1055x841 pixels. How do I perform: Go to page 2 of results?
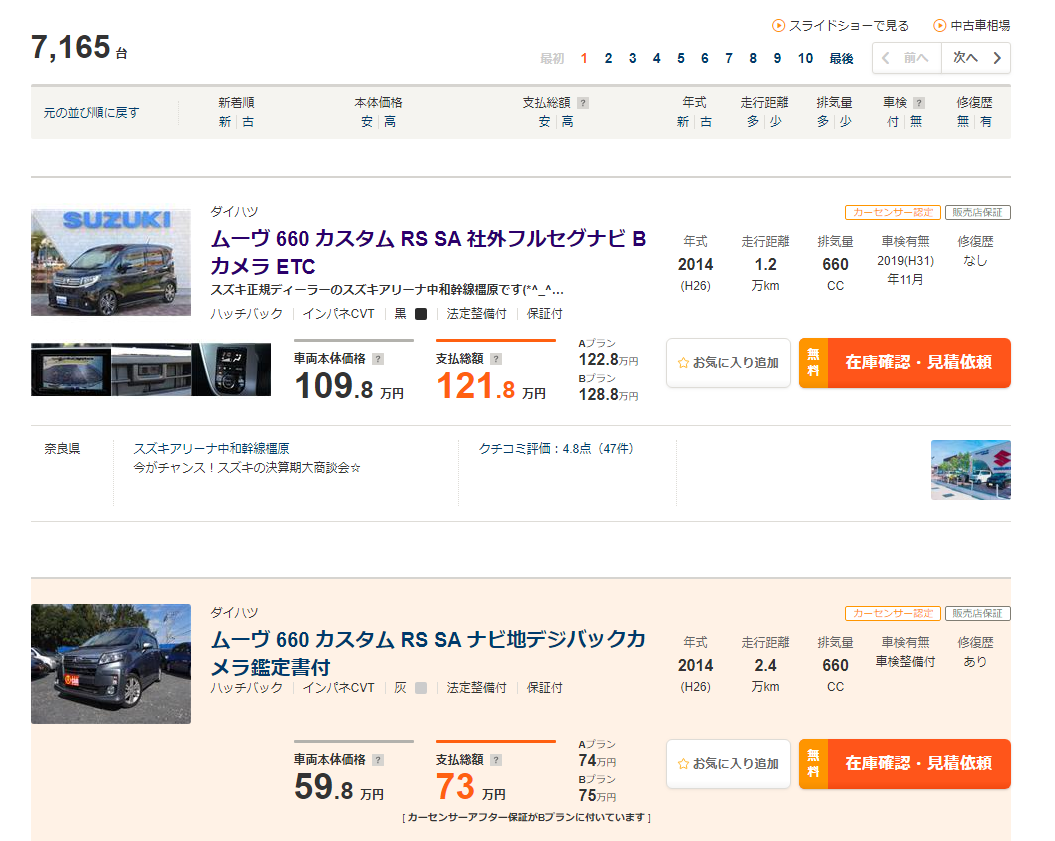[x=608, y=59]
